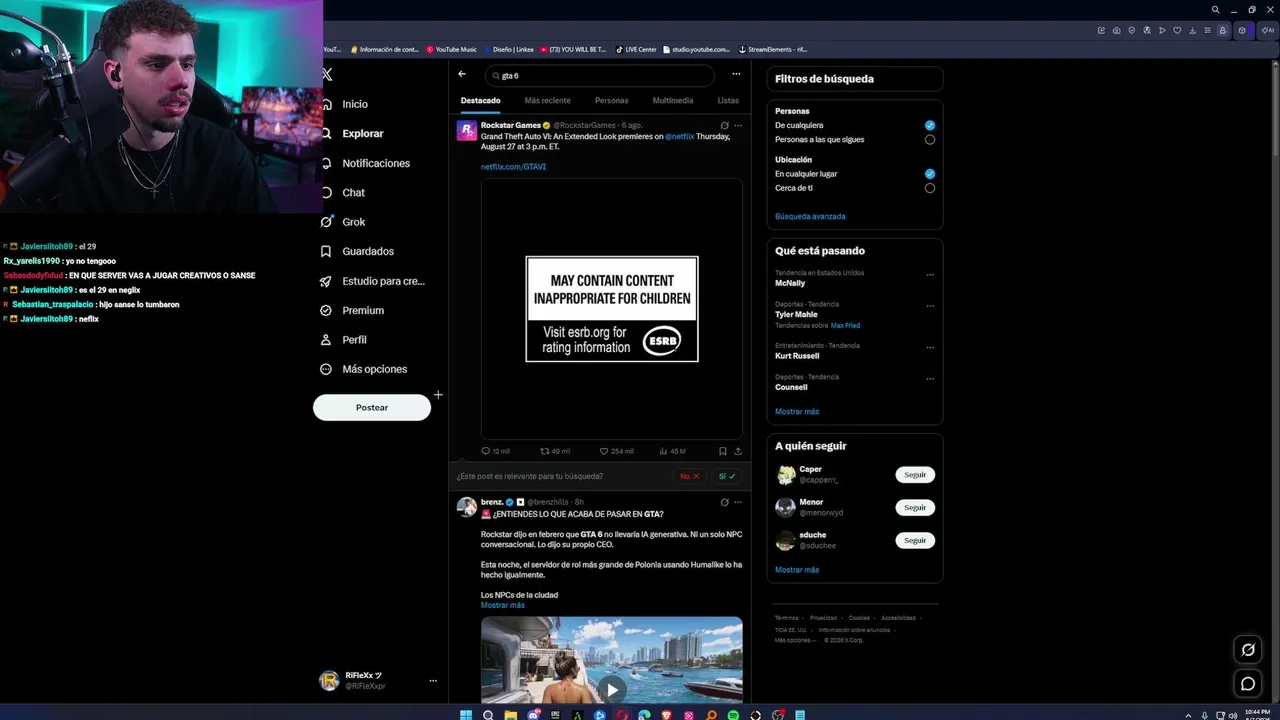The image size is (1280, 720).
Task: Select Personas 'De cualquiera' option
Action: pyautogui.click(x=930, y=125)
